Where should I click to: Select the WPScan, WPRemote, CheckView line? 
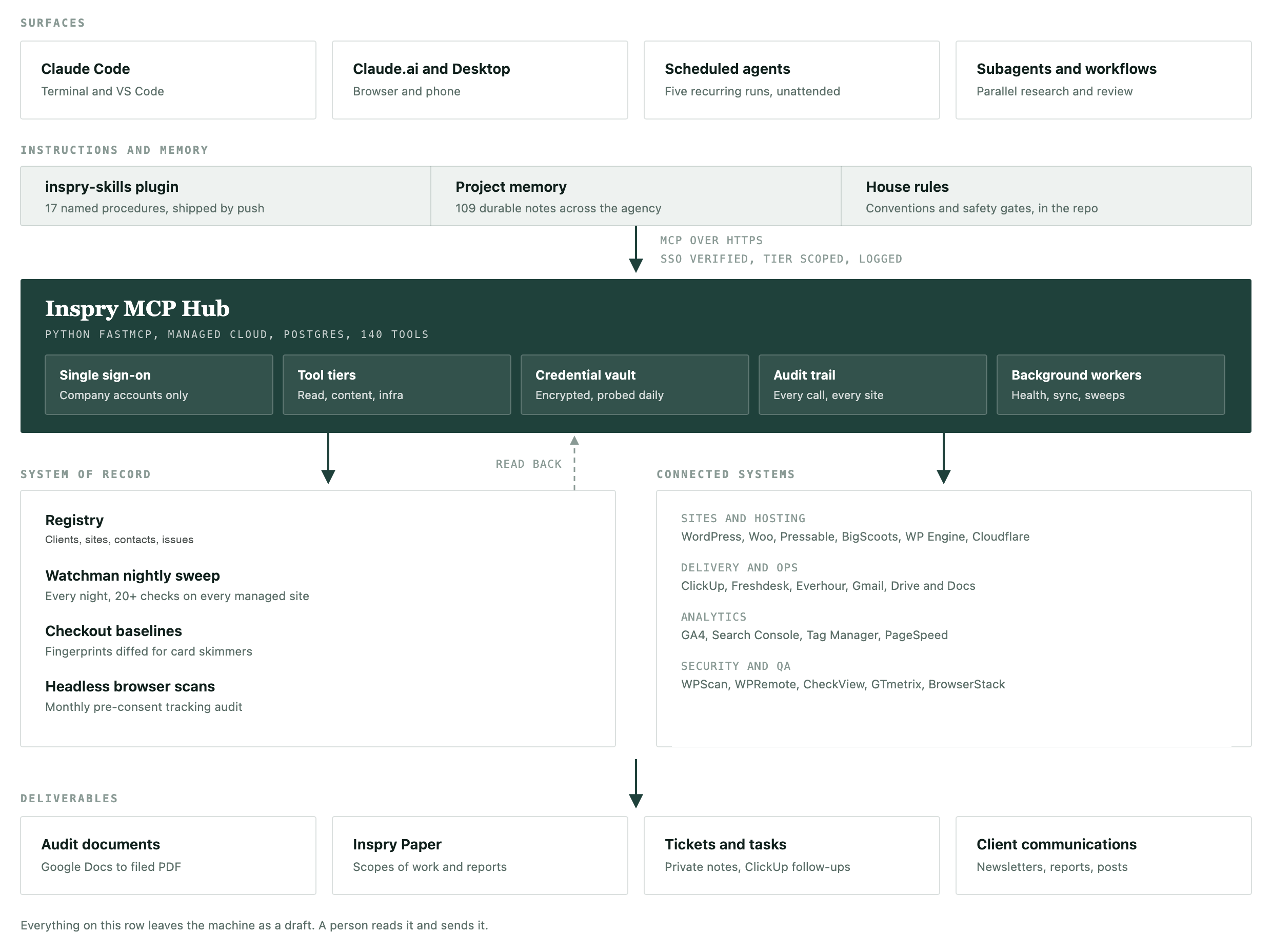coord(843,684)
